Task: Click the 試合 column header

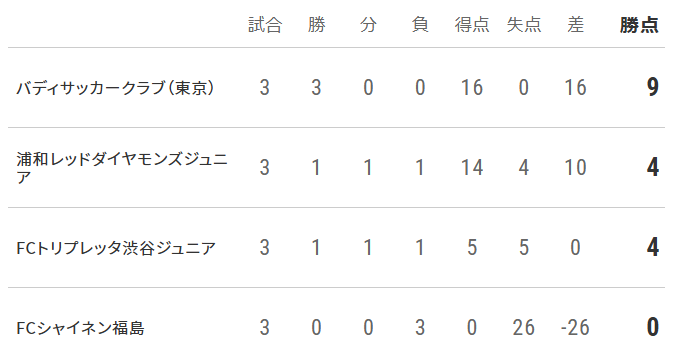Action: click(265, 25)
